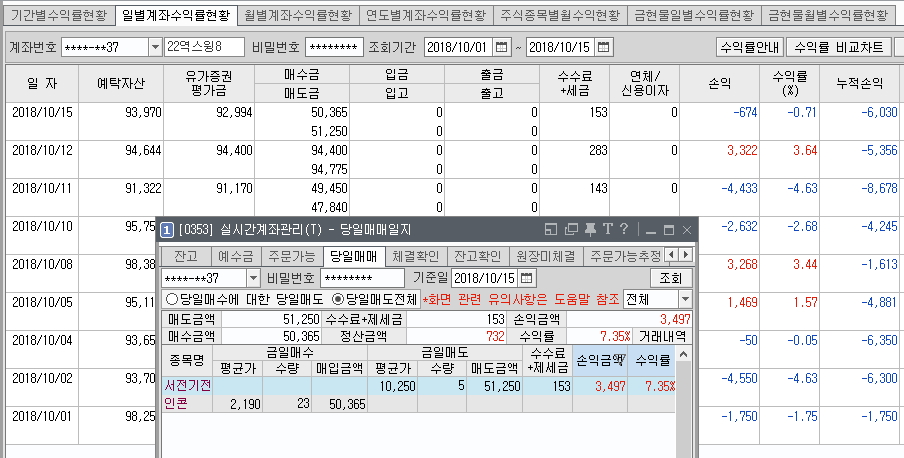Click the 수익률안내 button

point(749,47)
